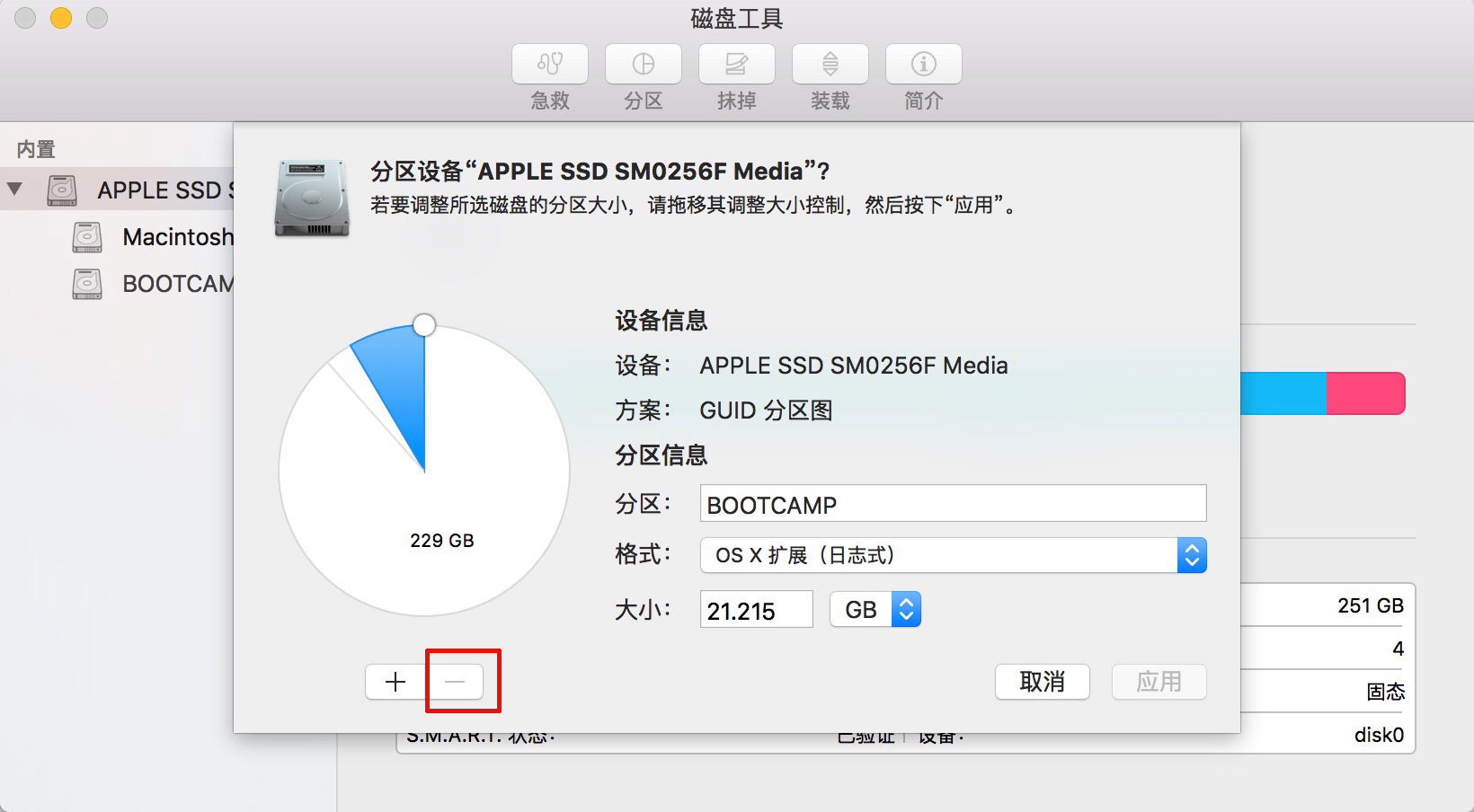Click the APPLE SSD SM0256F Media device text
This screenshot has height=812, width=1474.
pos(854,366)
